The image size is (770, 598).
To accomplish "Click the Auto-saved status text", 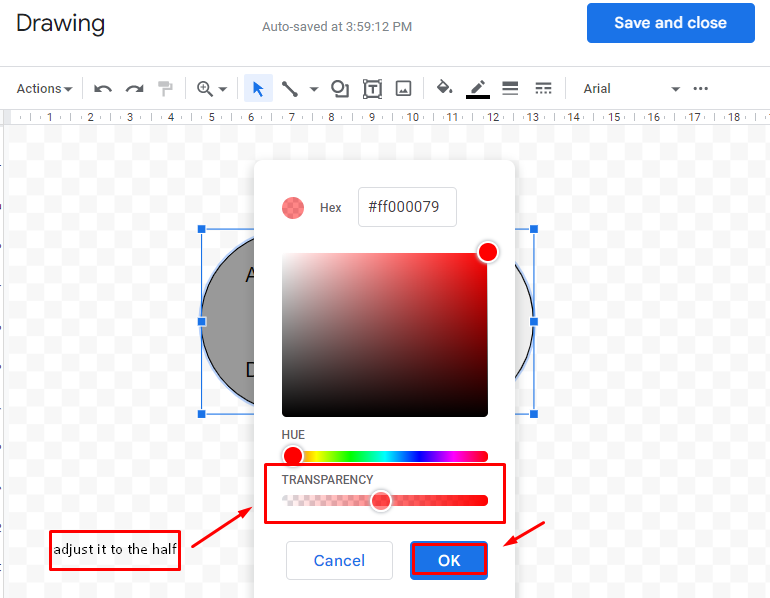I will pyautogui.click(x=337, y=27).
